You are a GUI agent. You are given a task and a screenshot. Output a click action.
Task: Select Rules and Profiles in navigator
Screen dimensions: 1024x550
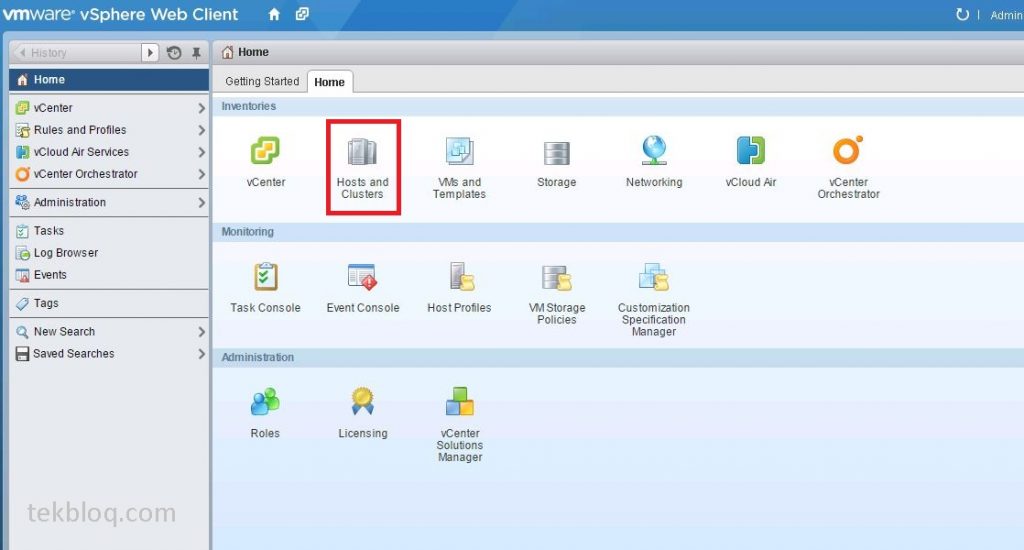[x=109, y=130]
